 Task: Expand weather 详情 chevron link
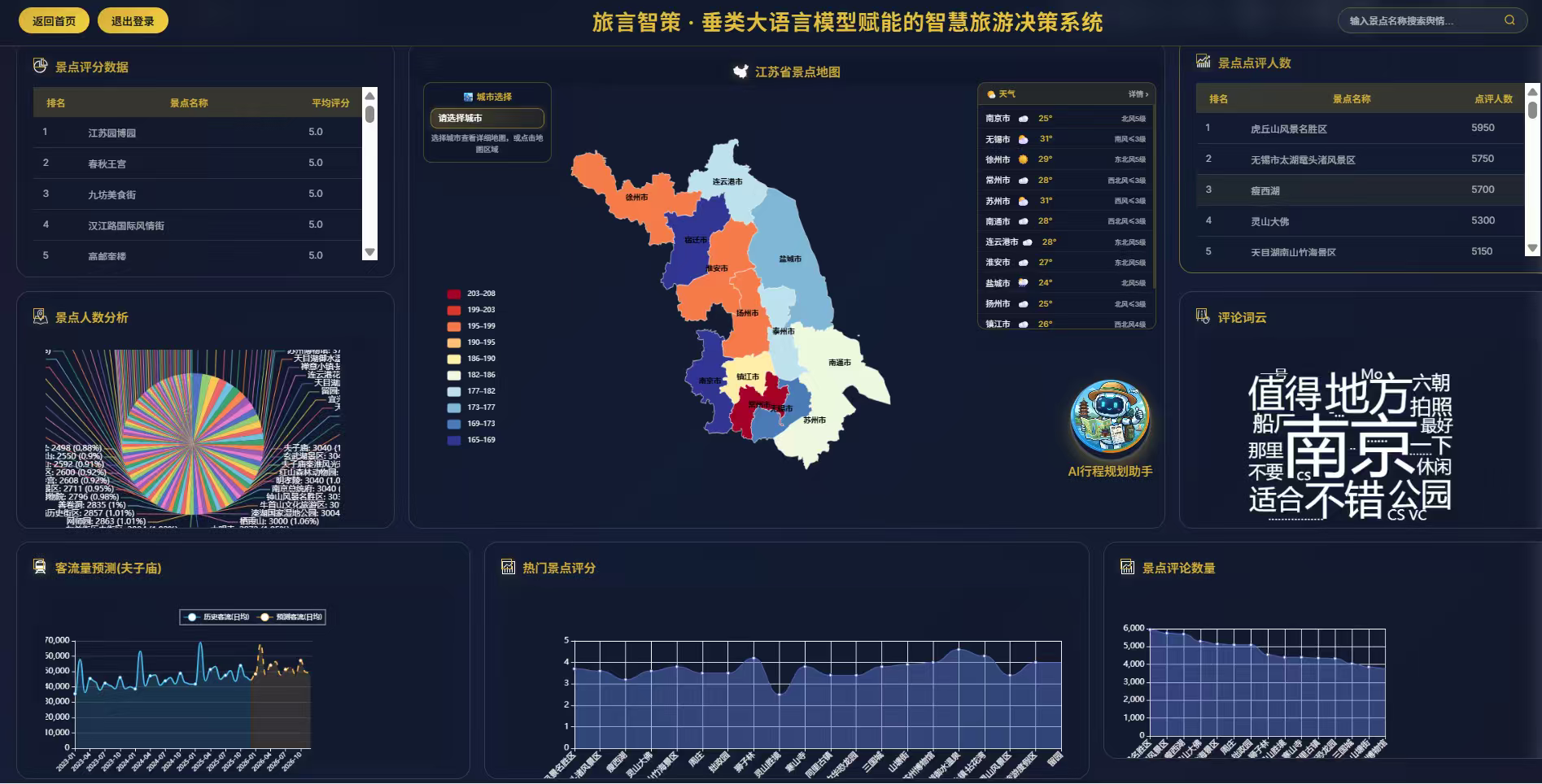tap(1138, 94)
